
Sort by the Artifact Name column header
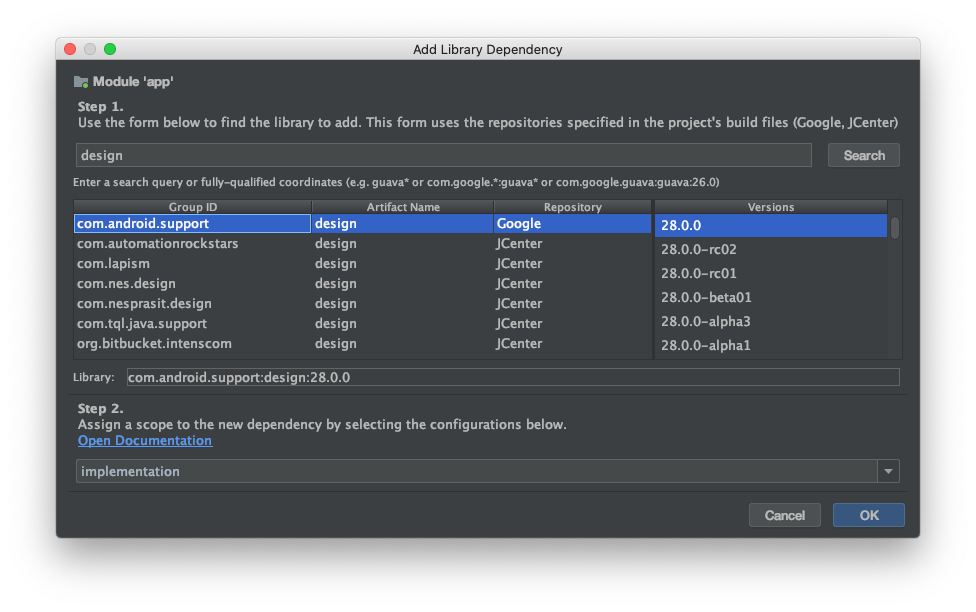click(403, 207)
